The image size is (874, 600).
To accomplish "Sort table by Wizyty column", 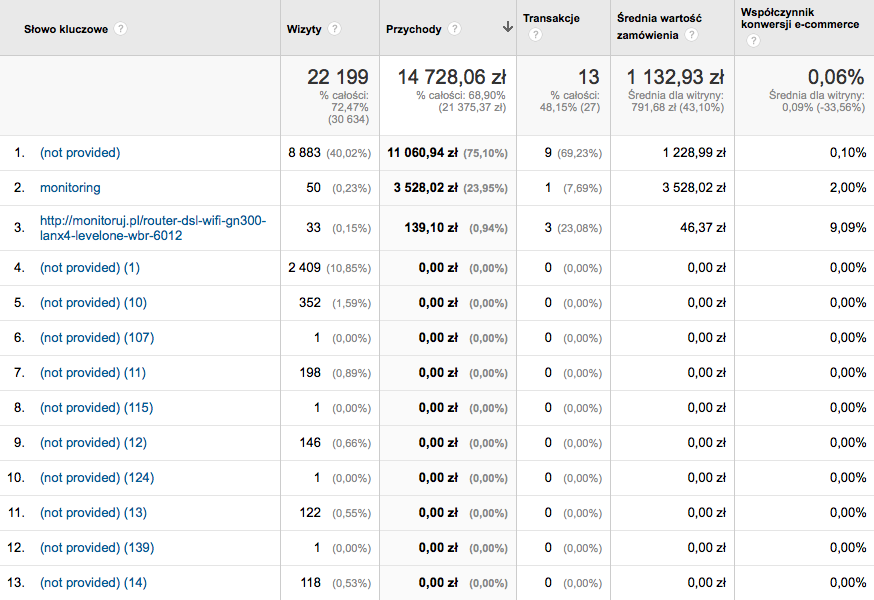I will click(304, 29).
